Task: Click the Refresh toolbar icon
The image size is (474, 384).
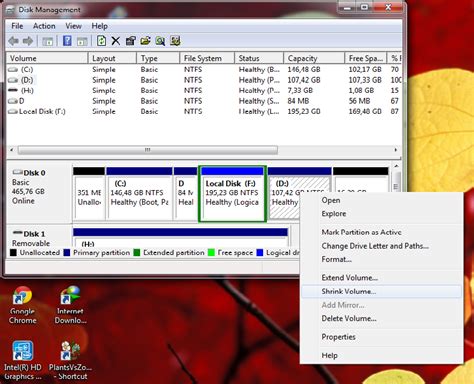Action: [x=101, y=41]
